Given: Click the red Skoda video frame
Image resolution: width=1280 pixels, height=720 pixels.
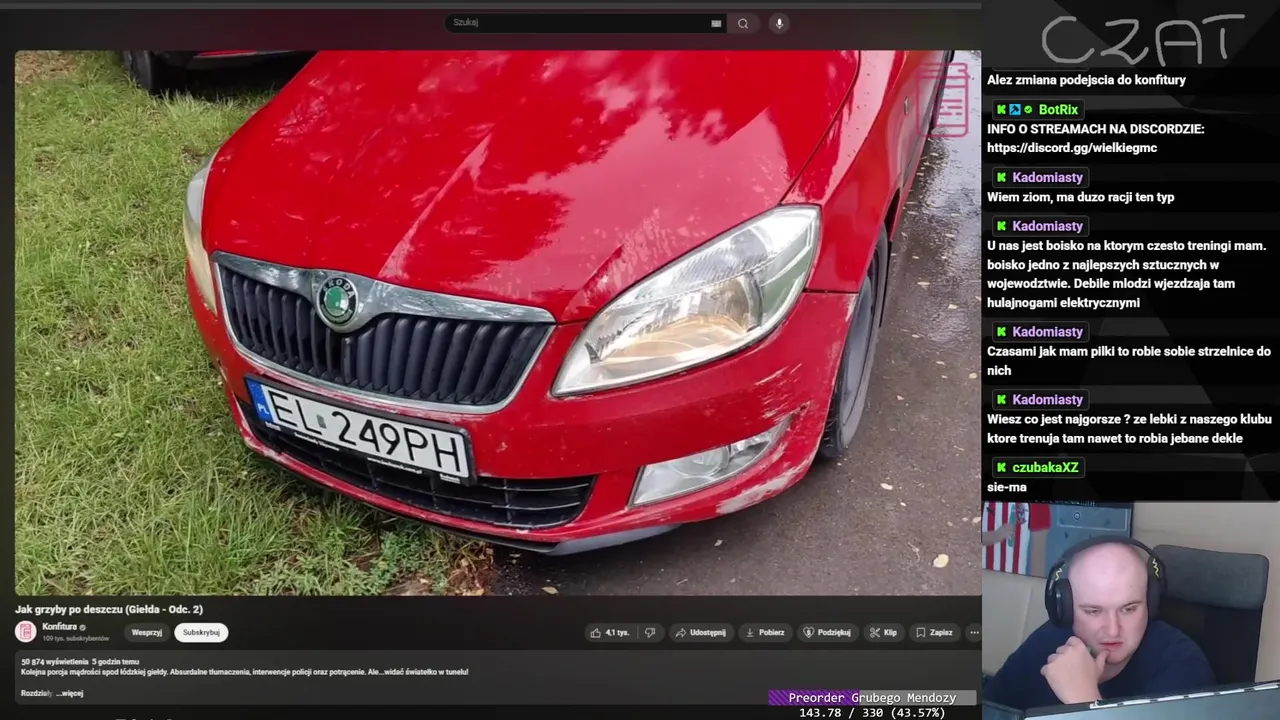Looking at the screenshot, I should (x=498, y=323).
